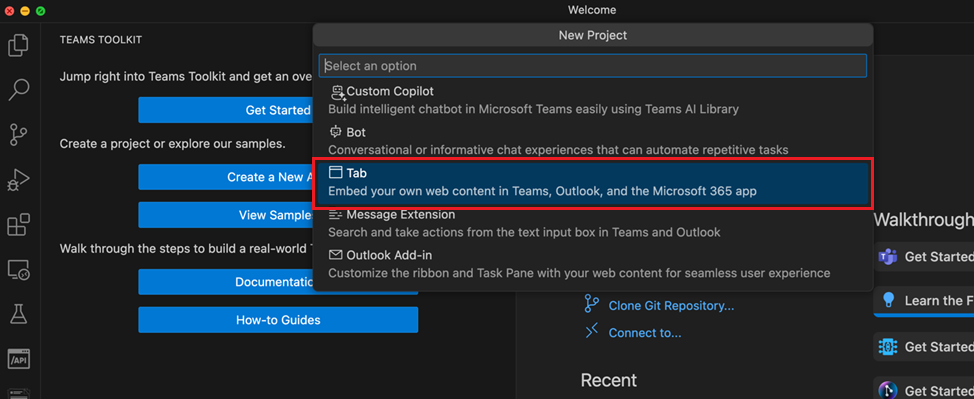Screen dimensions: 974x399
Task: Open the Run and Debug view
Action: [18, 180]
